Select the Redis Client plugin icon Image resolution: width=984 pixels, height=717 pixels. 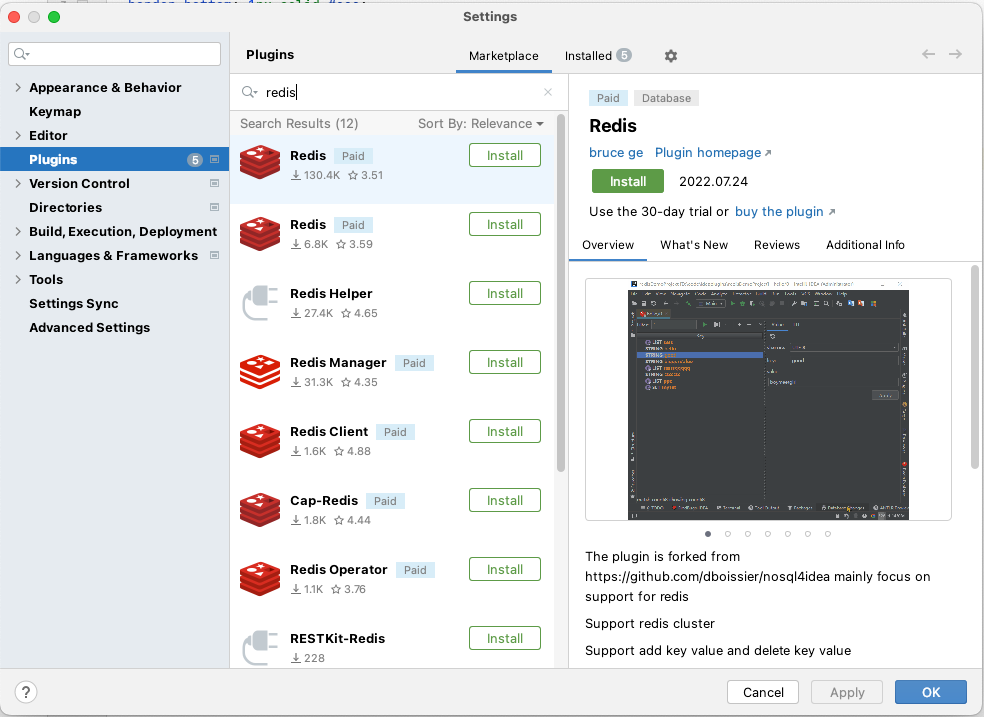tap(260, 441)
